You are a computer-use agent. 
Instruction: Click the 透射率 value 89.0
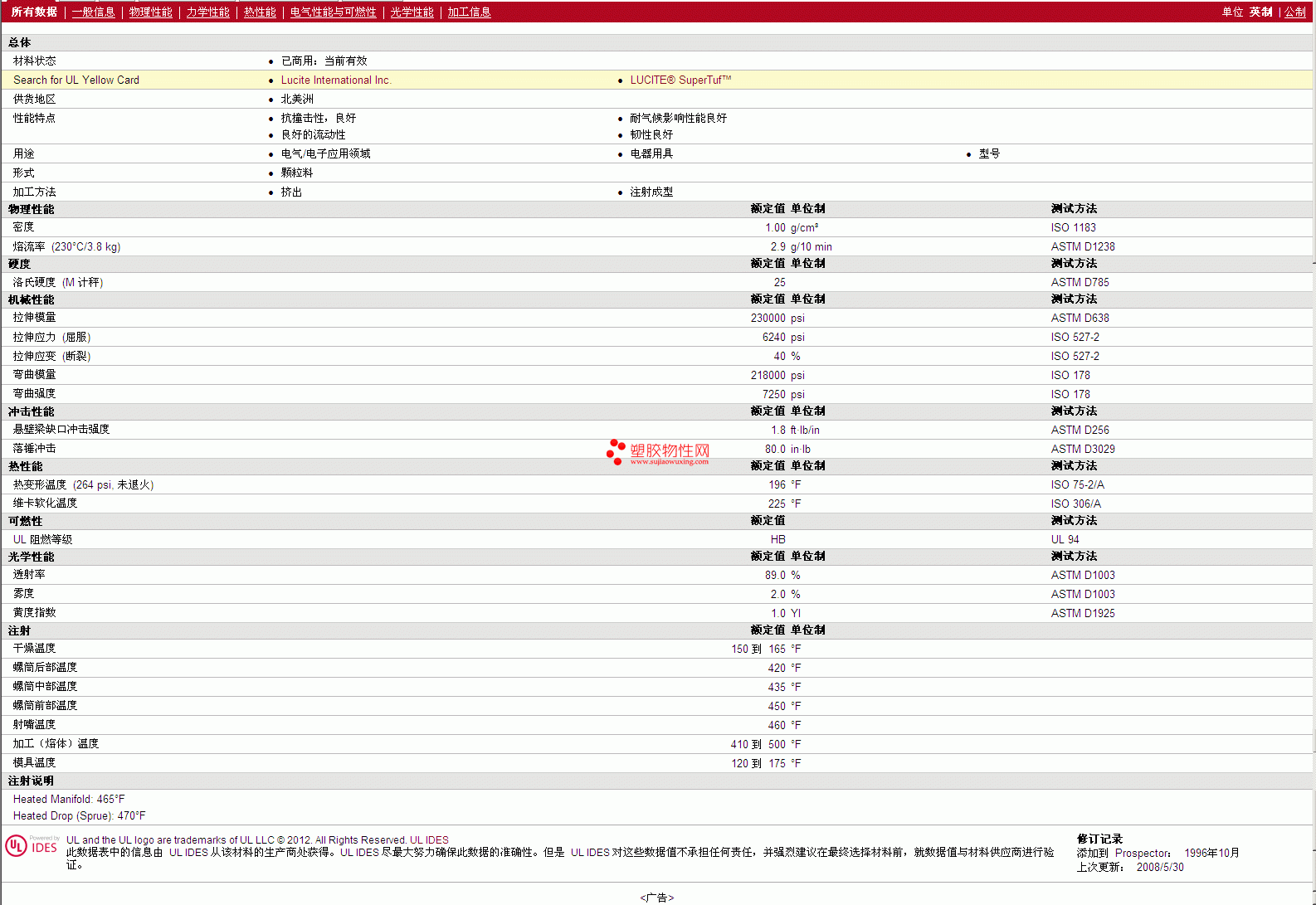coord(776,576)
